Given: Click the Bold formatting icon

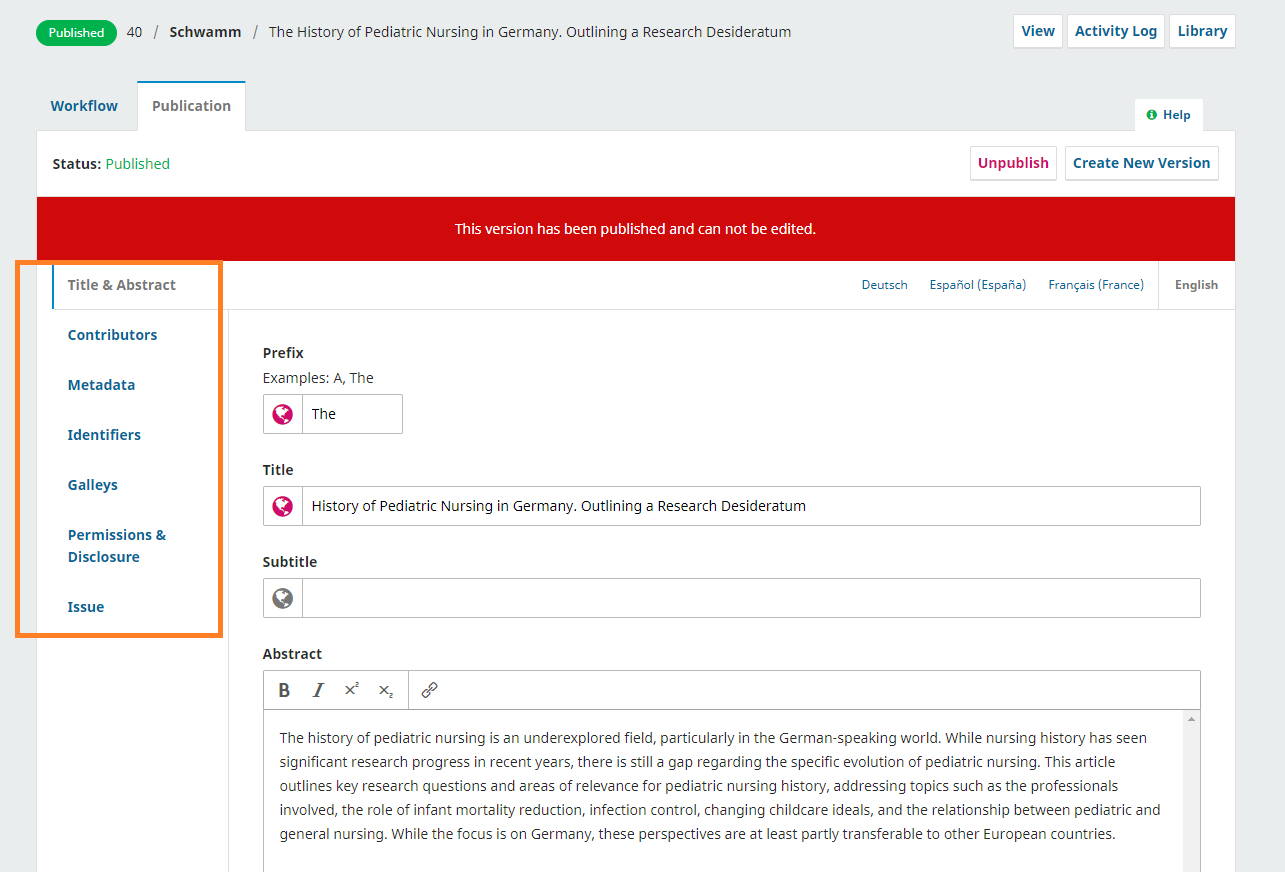Looking at the screenshot, I should click(x=284, y=690).
